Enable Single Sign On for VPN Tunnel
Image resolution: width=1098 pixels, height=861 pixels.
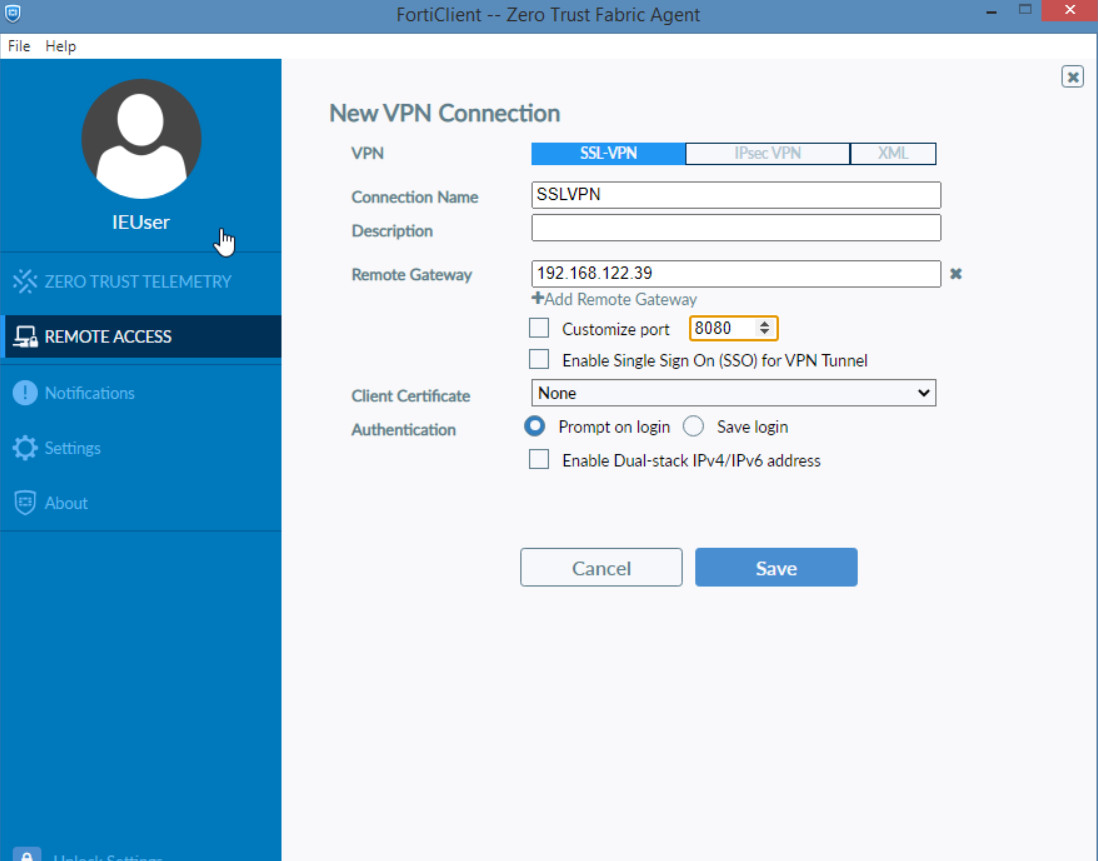coord(538,359)
